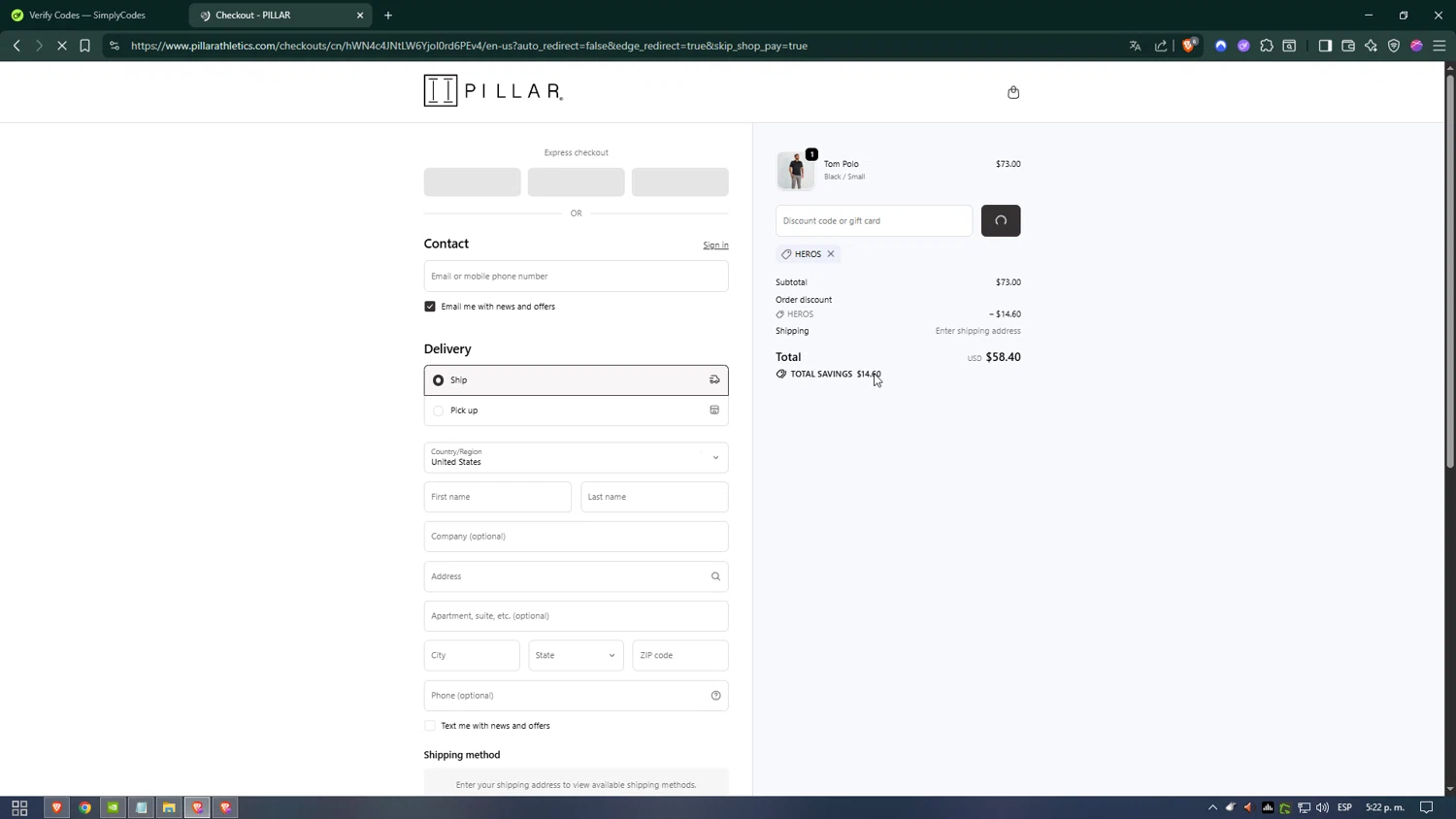Click the browser address bar URL
The width and height of the screenshot is (1456, 819).
point(470,46)
